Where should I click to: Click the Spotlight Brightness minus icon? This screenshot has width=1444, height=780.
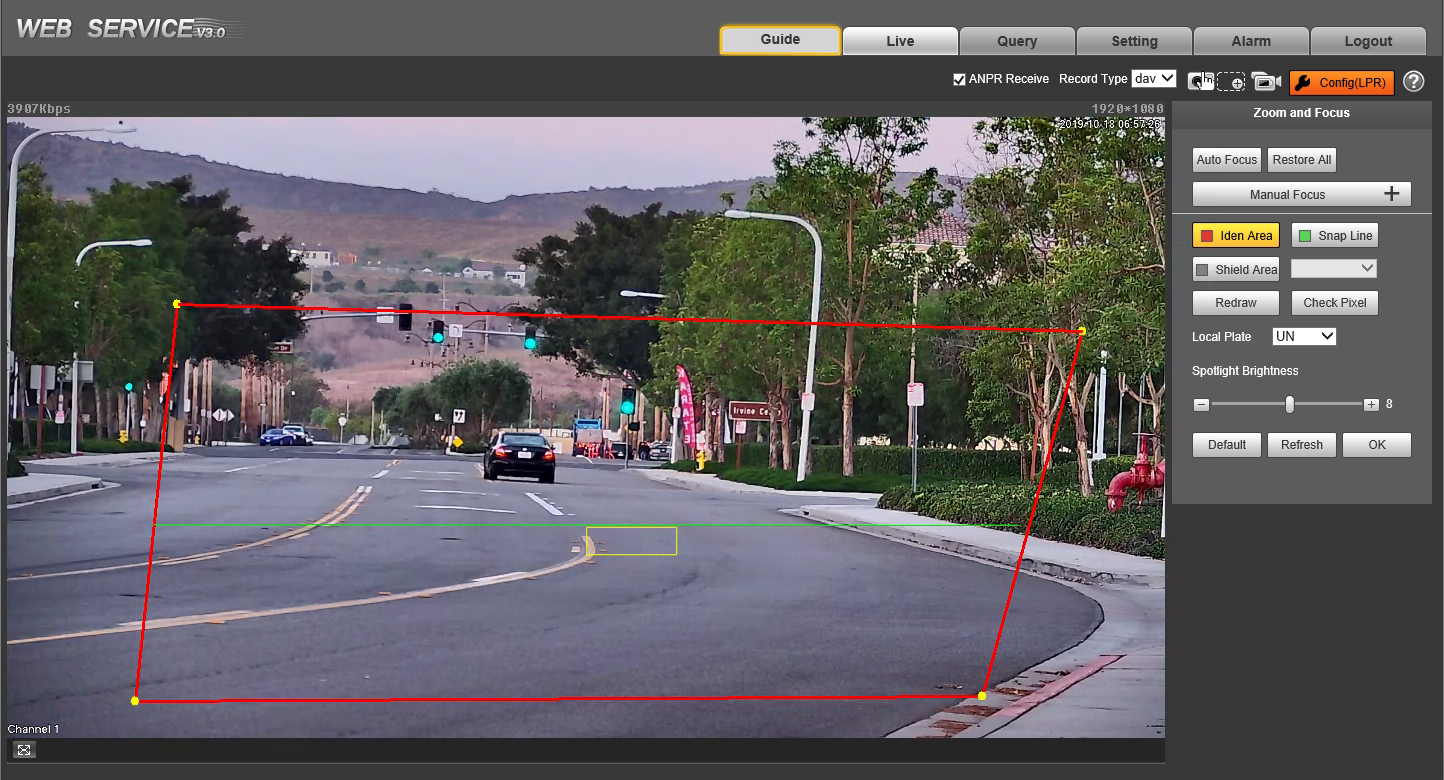pos(1201,405)
